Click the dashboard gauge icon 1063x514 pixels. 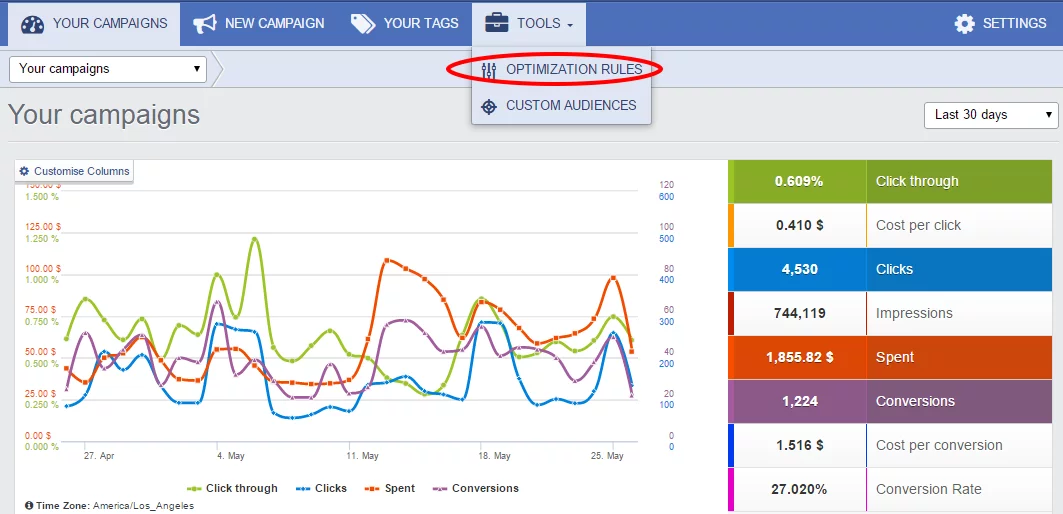coord(33,24)
